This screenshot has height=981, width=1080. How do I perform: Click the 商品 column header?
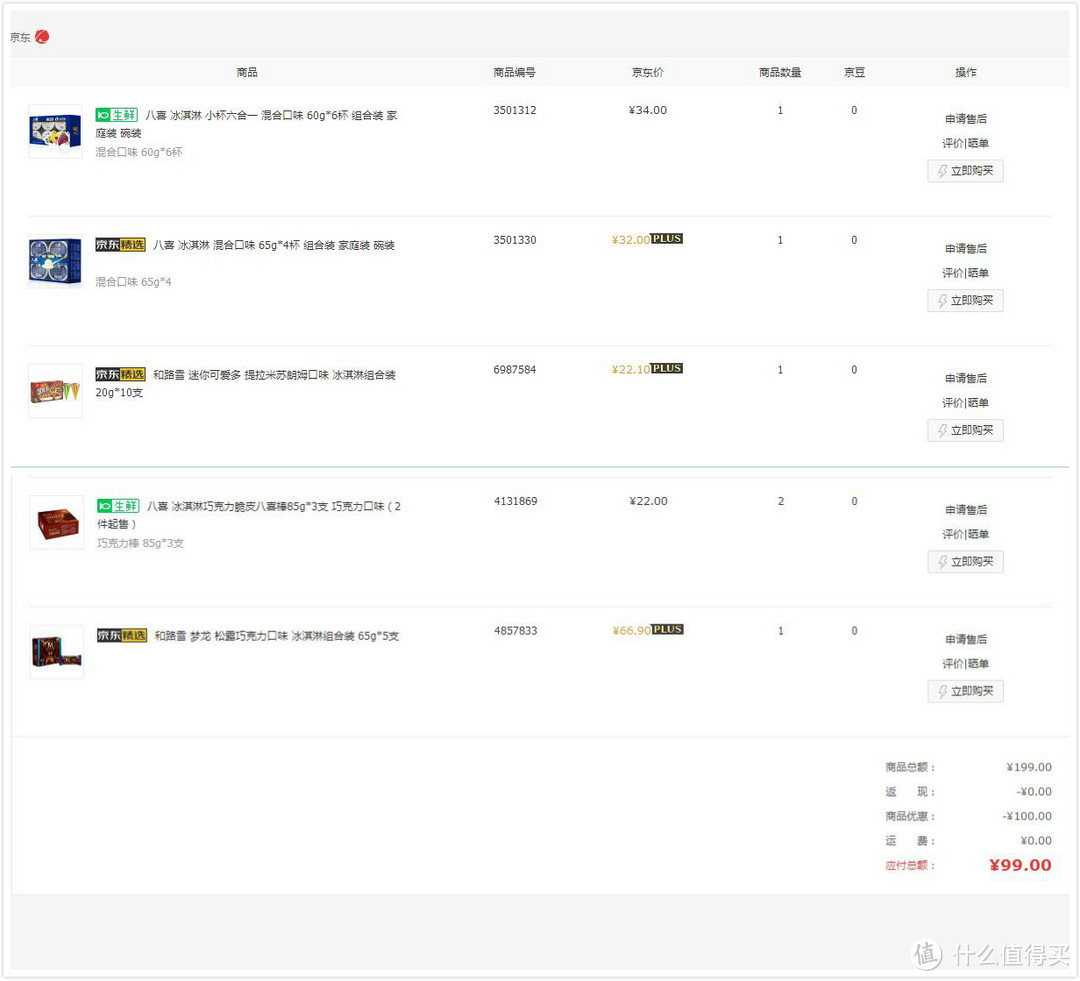[247, 72]
